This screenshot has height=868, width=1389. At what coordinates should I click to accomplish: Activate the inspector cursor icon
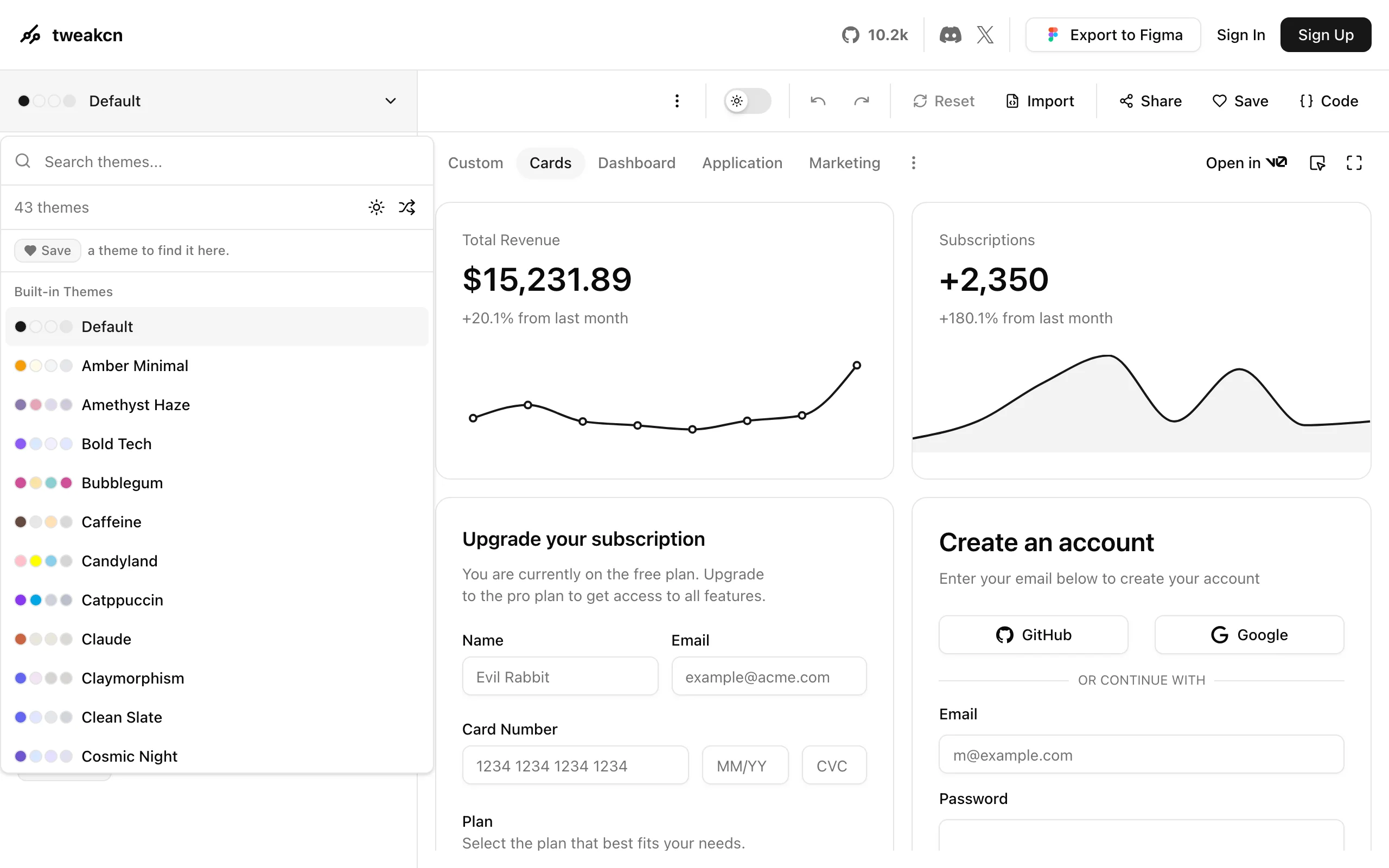click(1317, 163)
